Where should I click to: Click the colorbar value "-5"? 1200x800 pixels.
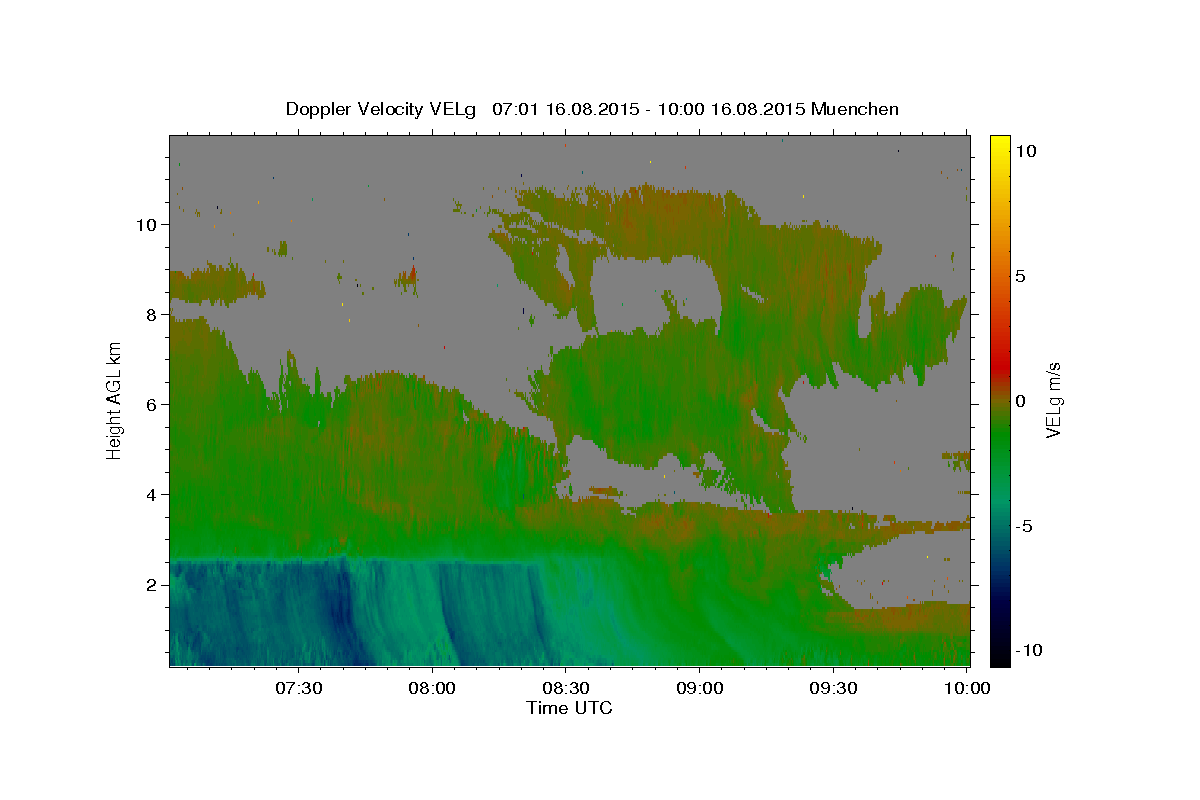click(1023, 526)
